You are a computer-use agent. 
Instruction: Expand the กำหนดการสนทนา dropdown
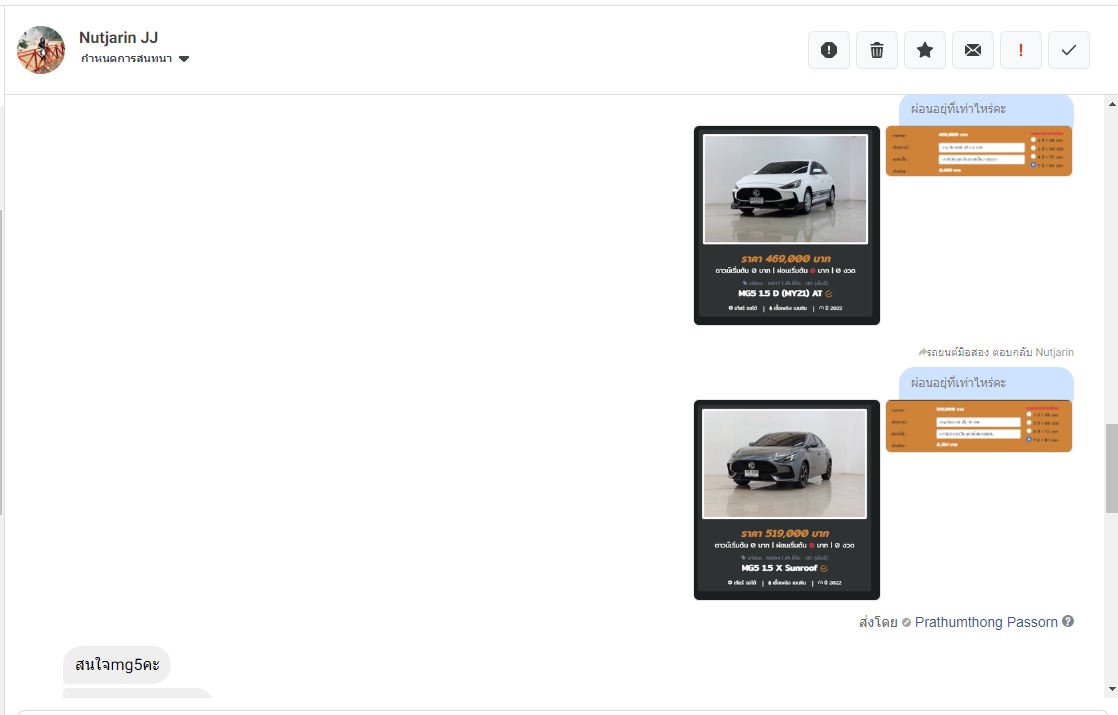point(135,58)
